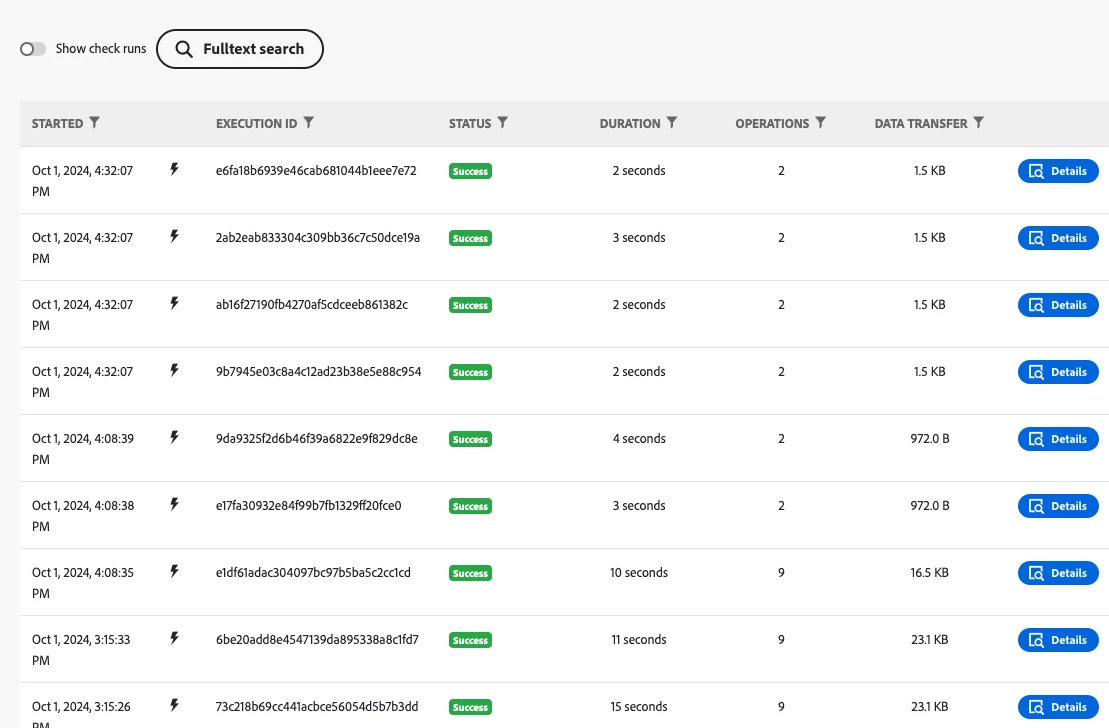Click the lightning icon for execution e1df61adac304097bc97b5ba5c2cc1cd
1109x728 pixels.
[x=174, y=571]
